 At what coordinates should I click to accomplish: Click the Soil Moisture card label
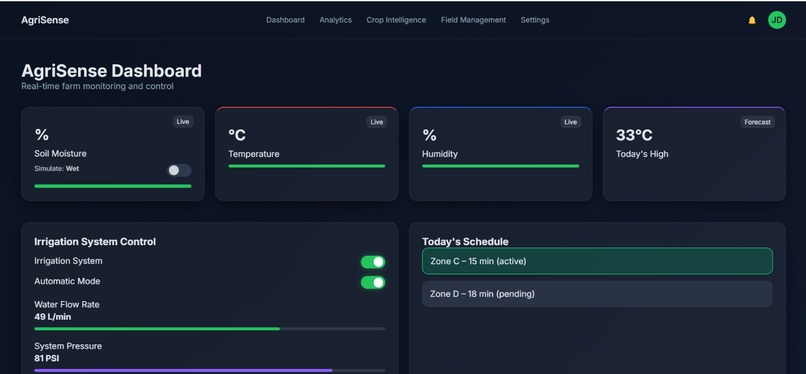pyautogui.click(x=61, y=154)
